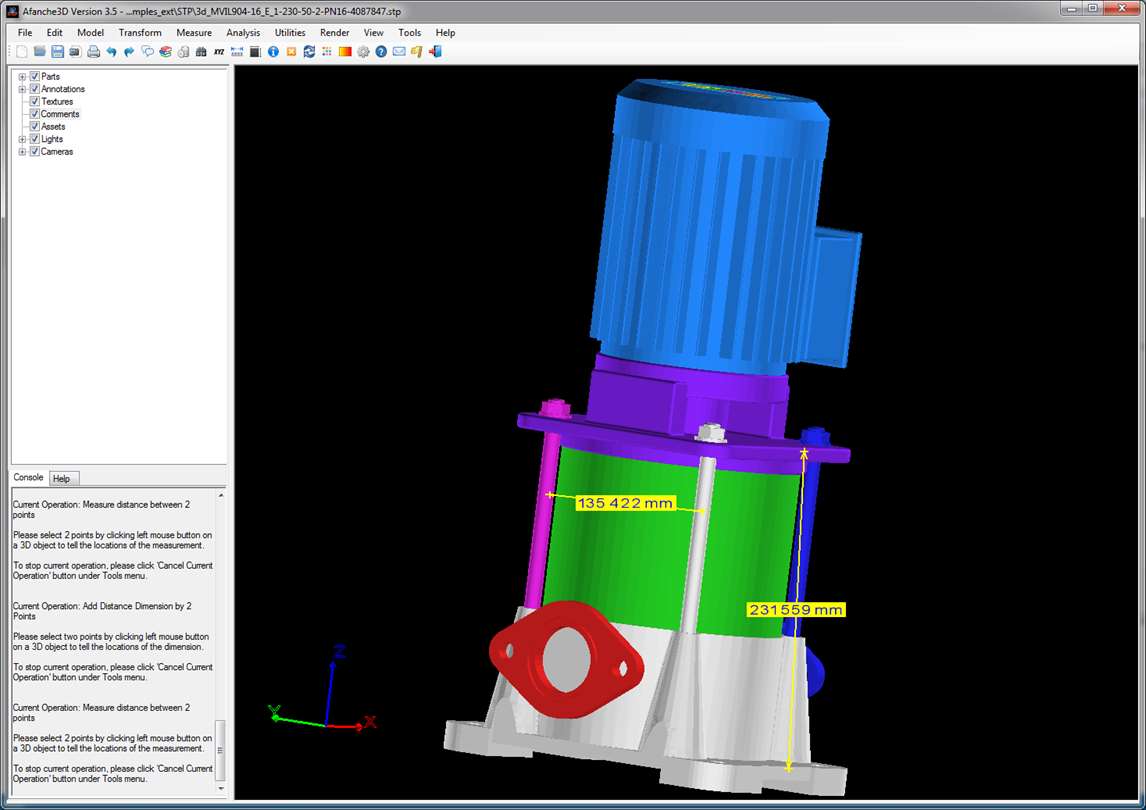Image resolution: width=1146 pixels, height=810 pixels.
Task: Open the Analysis menu
Action: click(x=243, y=32)
